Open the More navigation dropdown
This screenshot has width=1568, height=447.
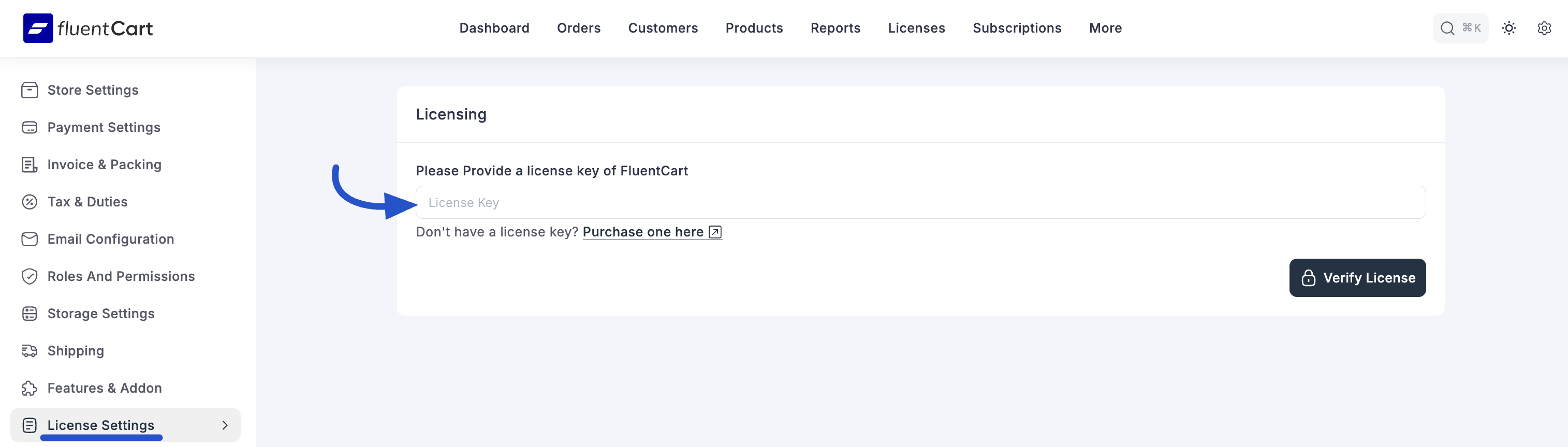[x=1105, y=27]
